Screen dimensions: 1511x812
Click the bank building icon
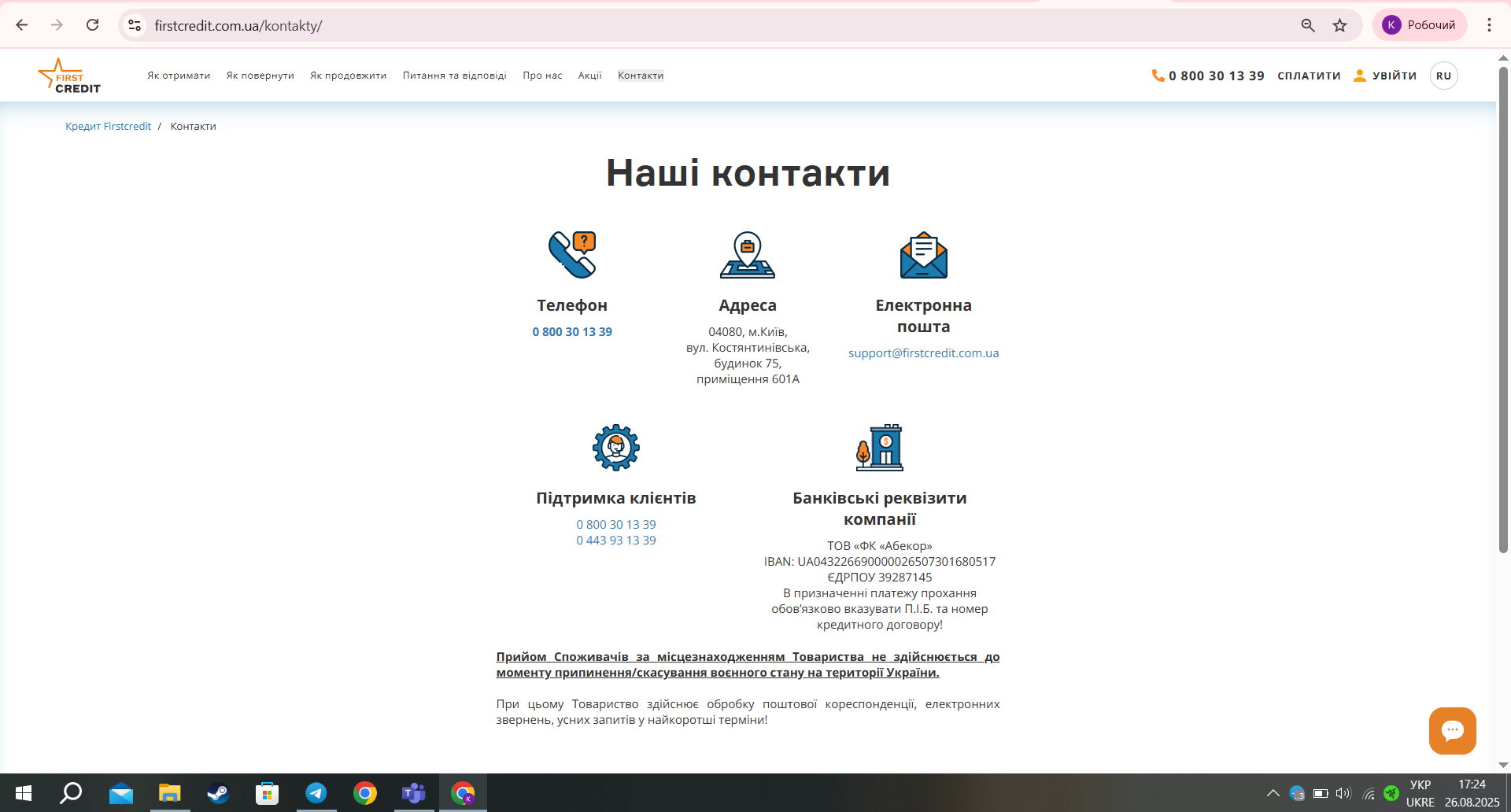880,448
